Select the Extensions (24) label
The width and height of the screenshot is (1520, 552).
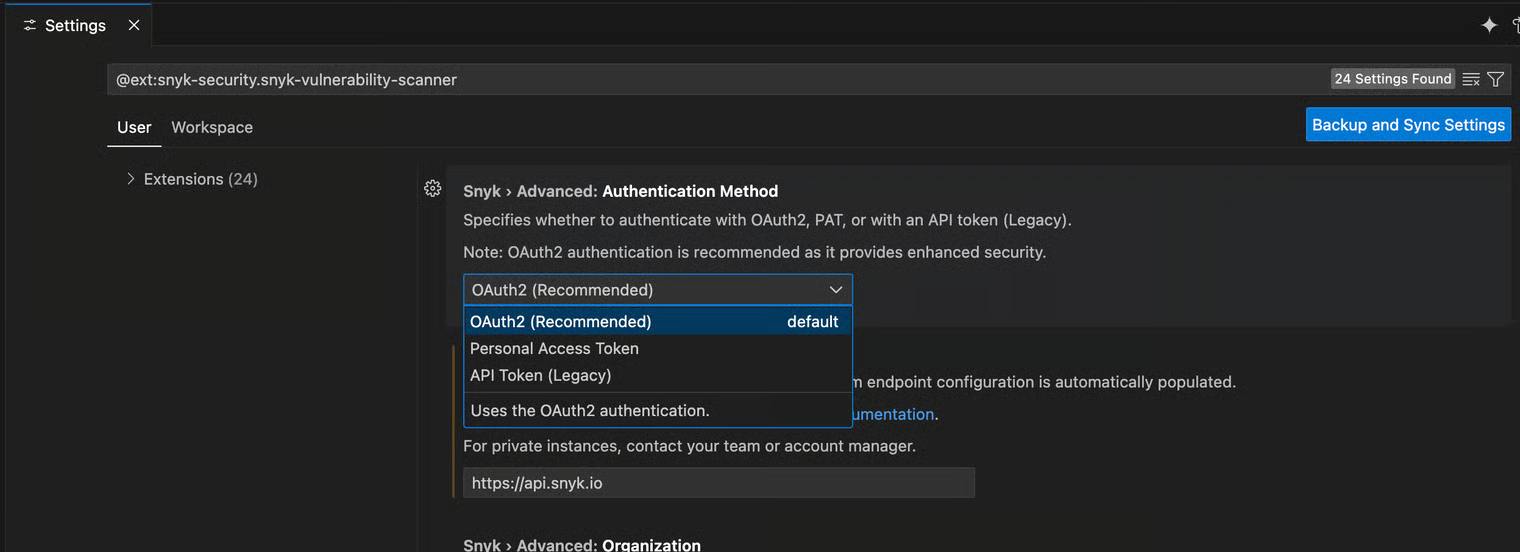point(201,179)
